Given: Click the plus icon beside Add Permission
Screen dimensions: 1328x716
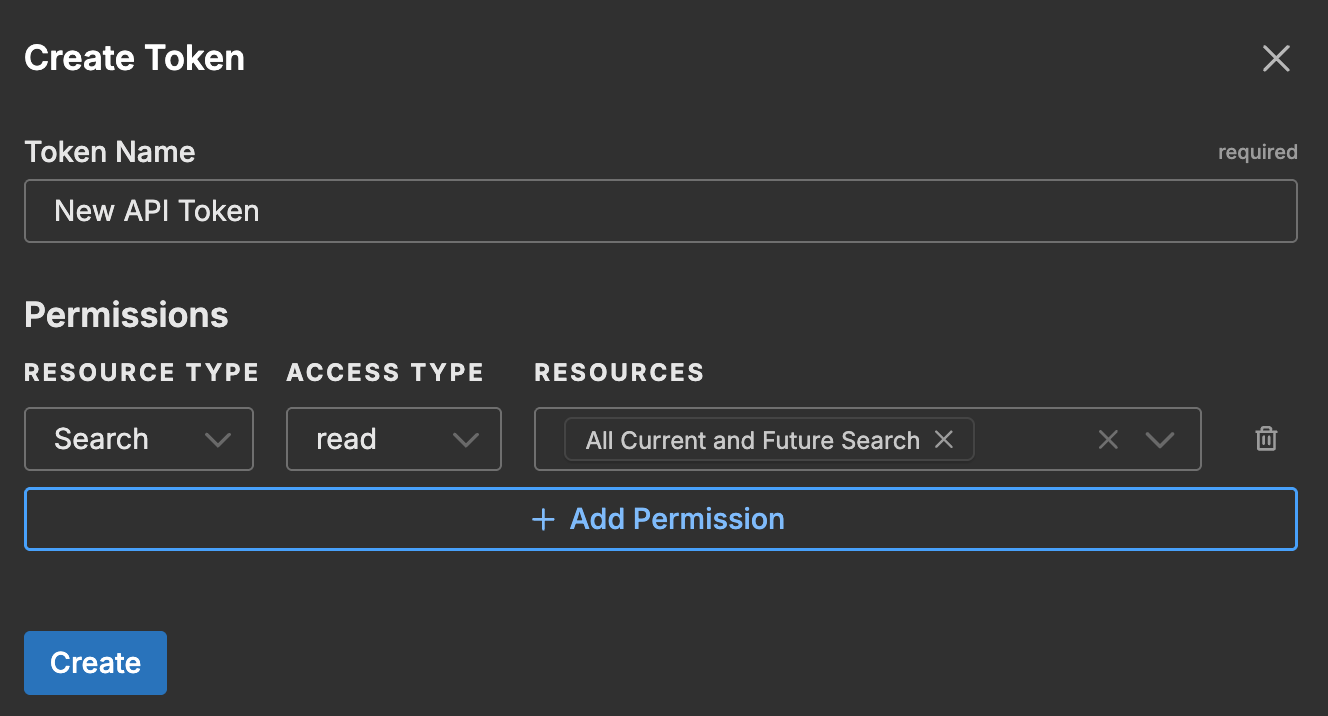Looking at the screenshot, I should click(x=543, y=519).
